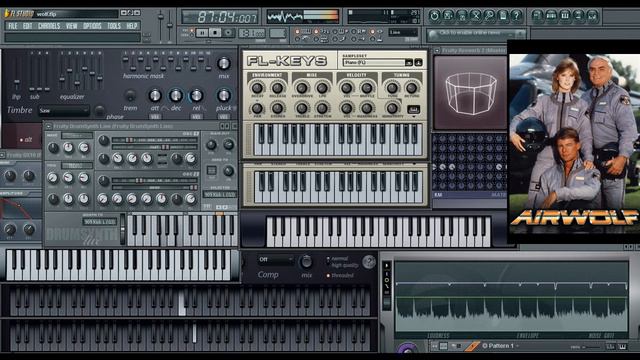Click the round question mark help button near Comp
This screenshot has height=360, width=640.
point(369,262)
